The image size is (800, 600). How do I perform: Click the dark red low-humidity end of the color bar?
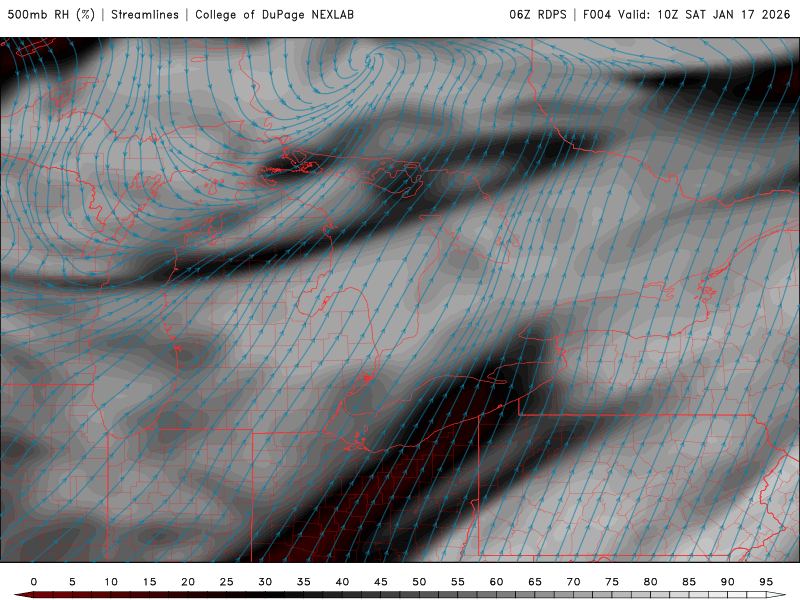pyautogui.click(x=23, y=595)
